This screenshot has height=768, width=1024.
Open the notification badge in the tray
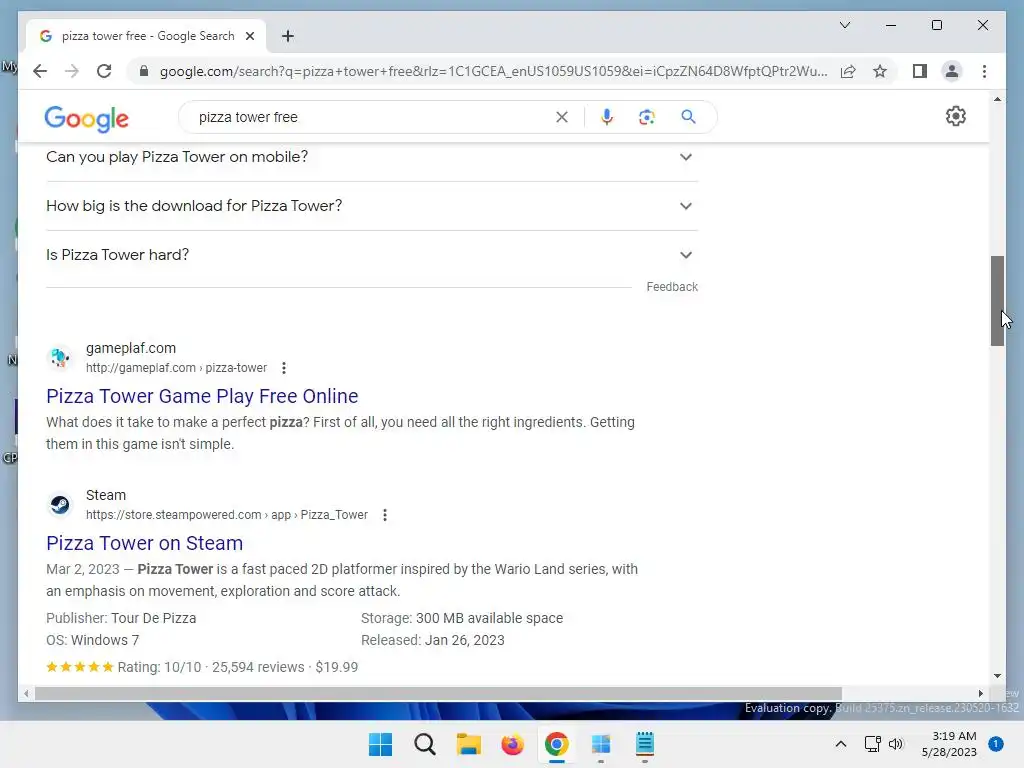(x=995, y=744)
